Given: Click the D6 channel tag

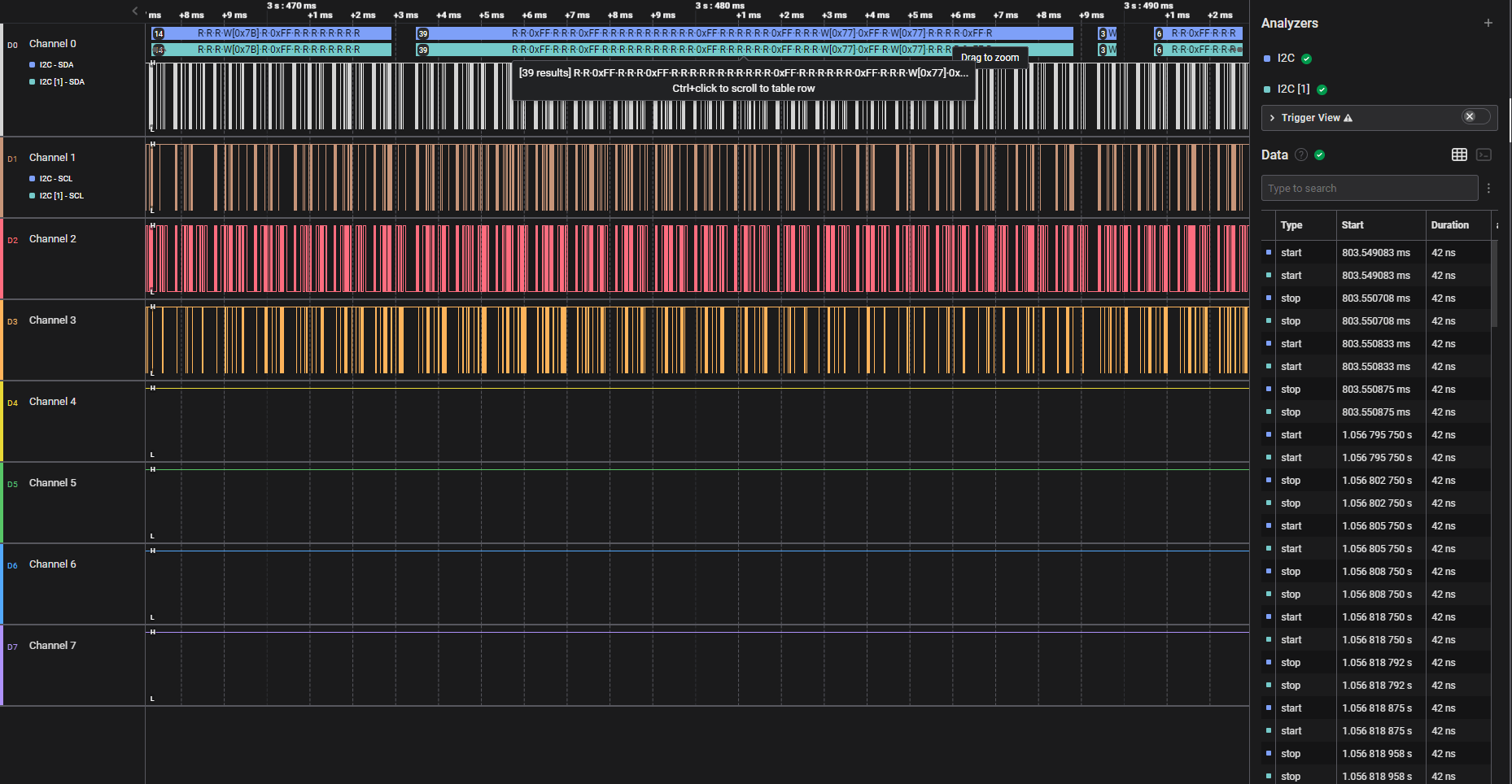Looking at the screenshot, I should [x=12, y=566].
